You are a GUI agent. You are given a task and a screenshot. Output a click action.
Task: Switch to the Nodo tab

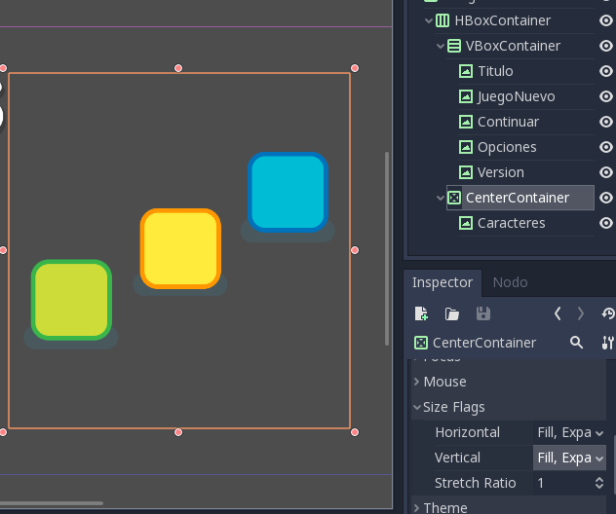point(510,283)
